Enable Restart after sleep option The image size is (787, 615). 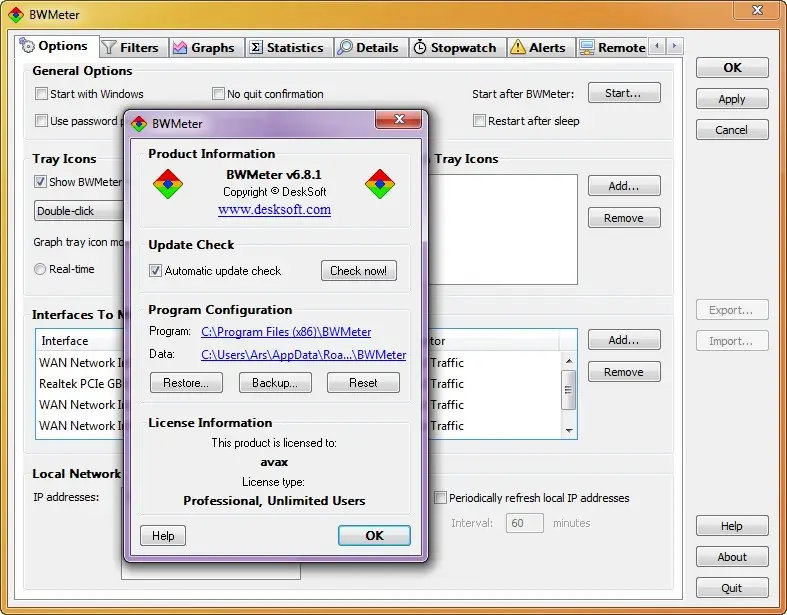coord(479,121)
